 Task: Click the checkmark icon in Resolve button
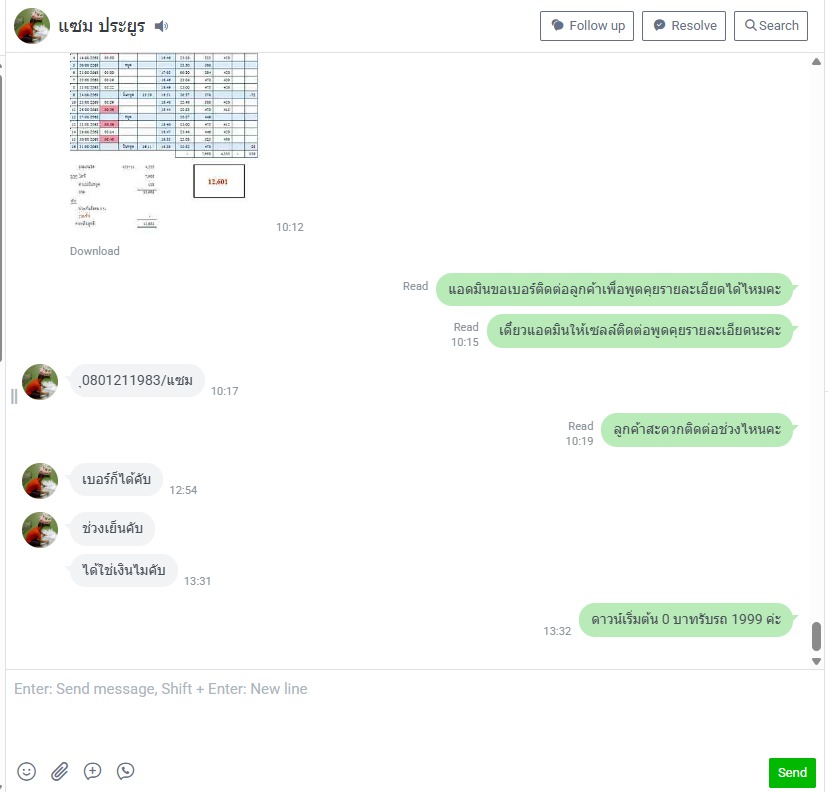click(x=660, y=25)
